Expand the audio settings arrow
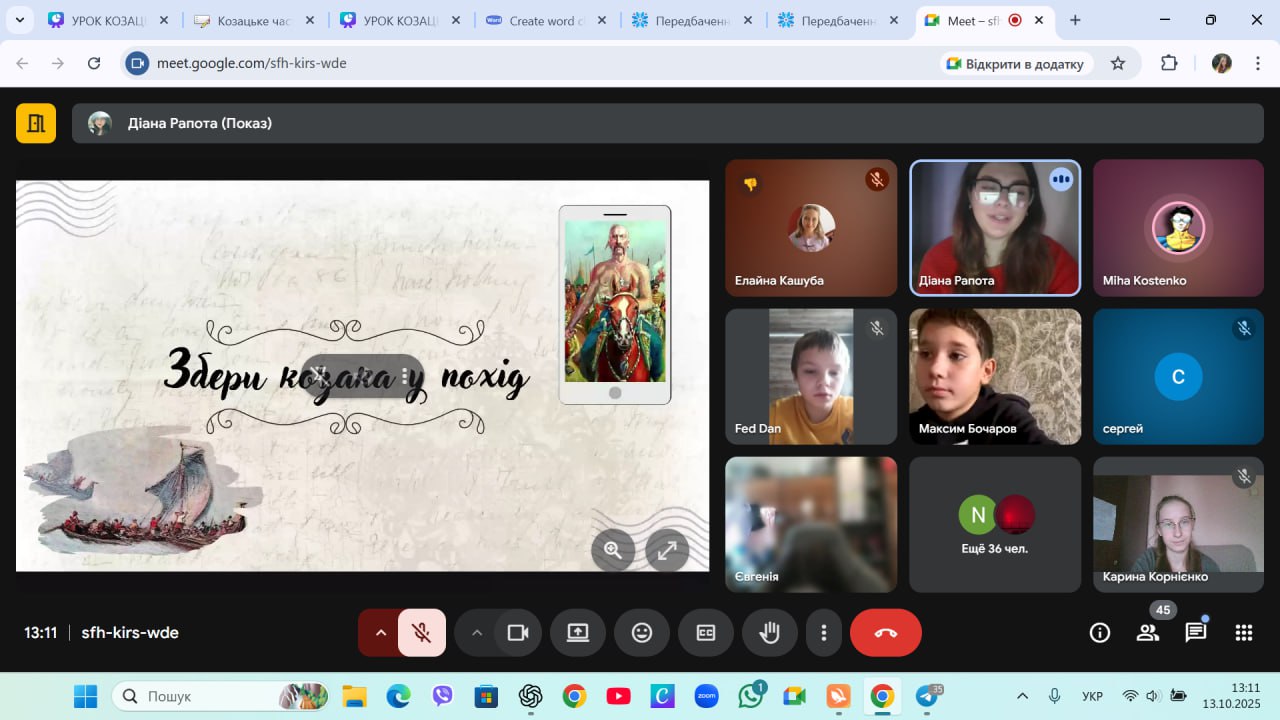Screen dimensions: 1280x720 (380, 633)
